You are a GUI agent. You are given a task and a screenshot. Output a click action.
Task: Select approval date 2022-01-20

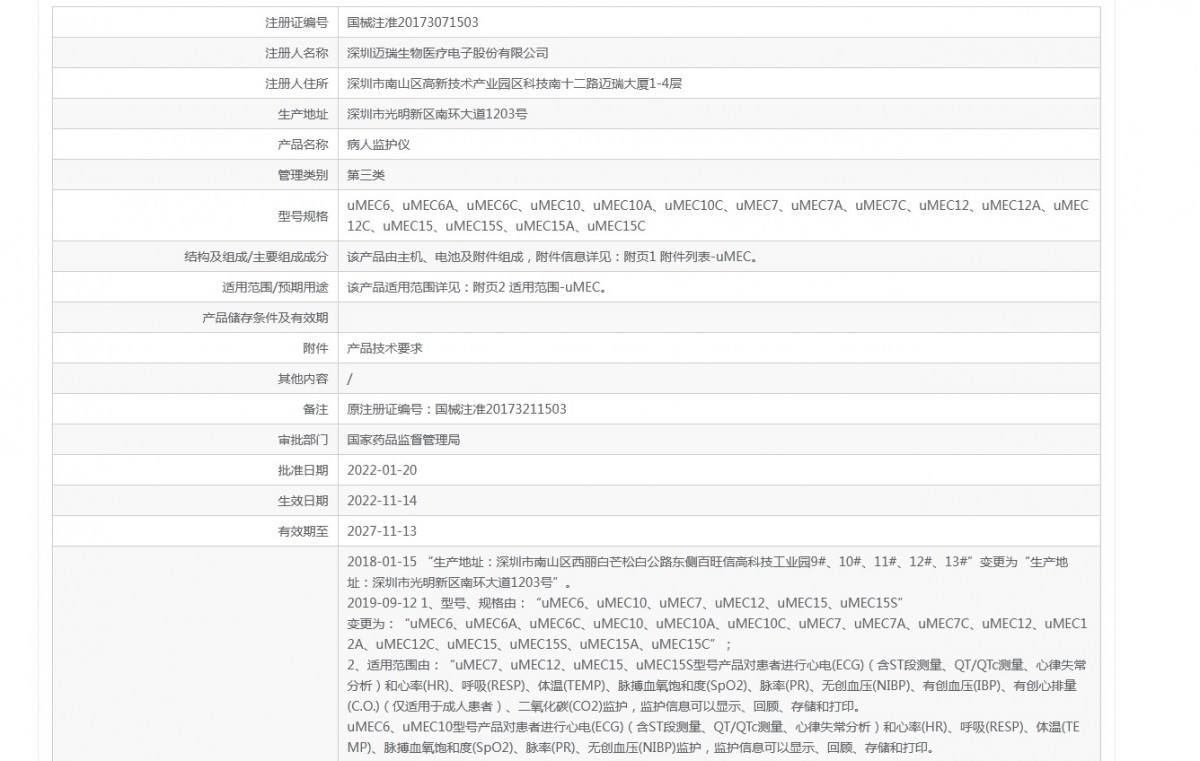382,470
